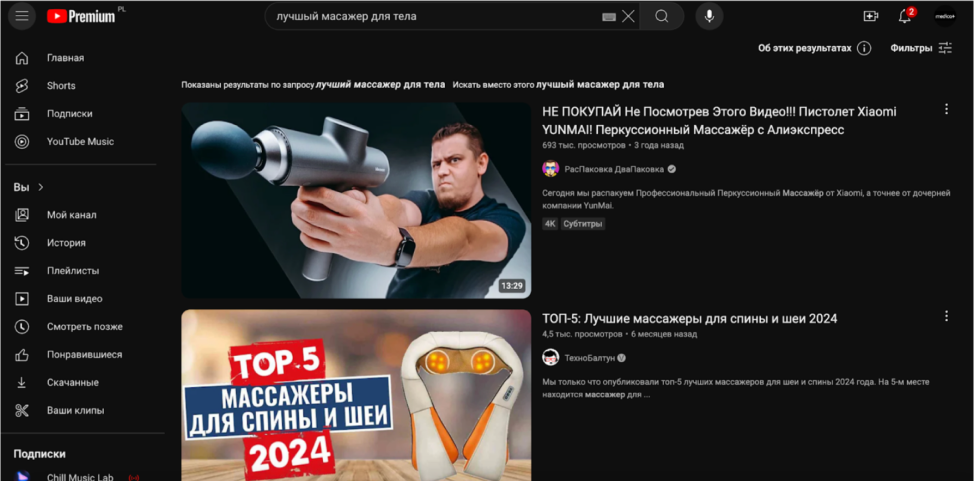Image resolution: width=974 pixels, height=481 pixels.
Task: Click the Подписки icon in navigation
Action: [x=22, y=114]
